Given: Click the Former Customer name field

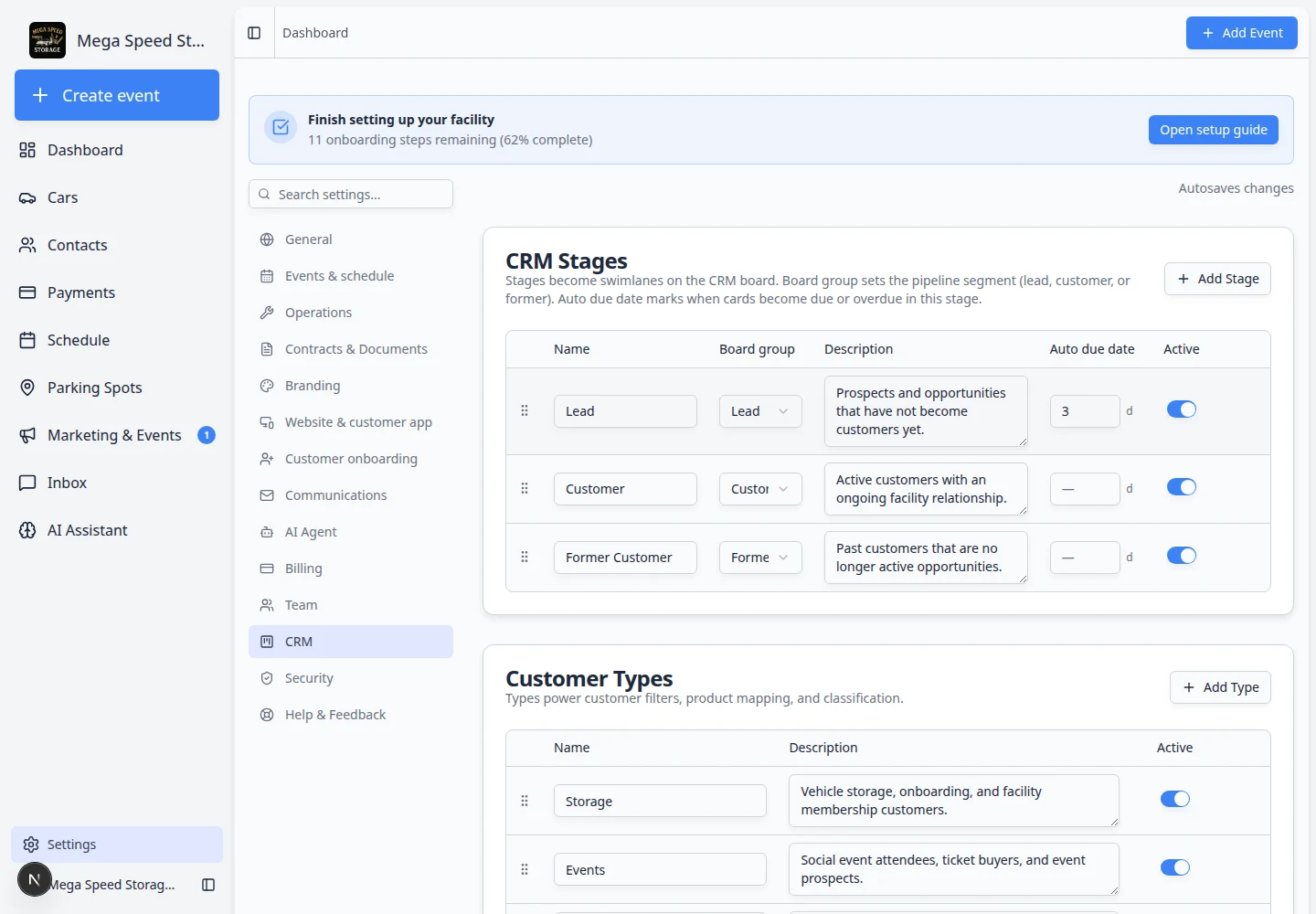Looking at the screenshot, I should click(625, 558).
